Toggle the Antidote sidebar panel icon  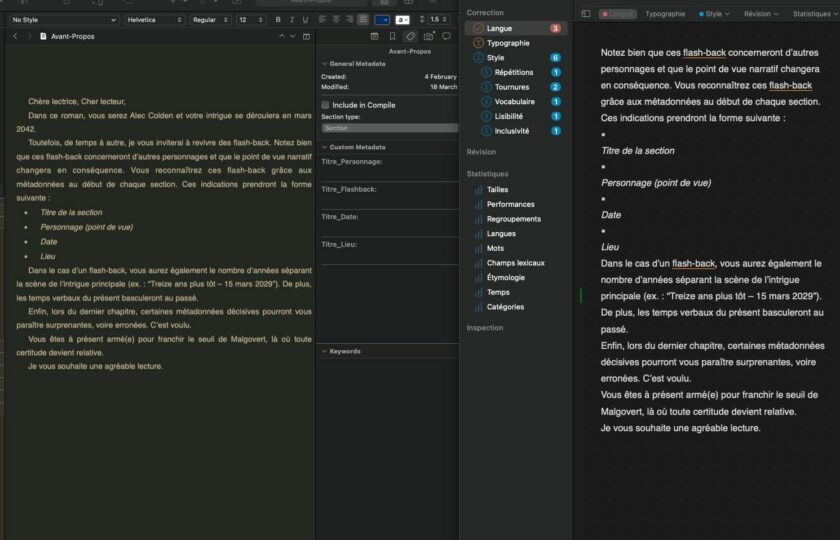[x=586, y=14]
